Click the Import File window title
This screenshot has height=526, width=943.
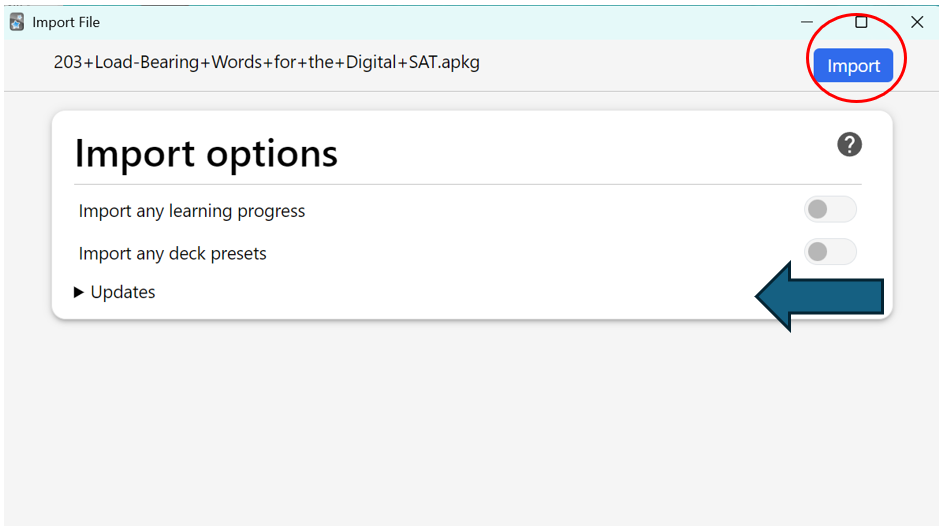[x=66, y=22]
